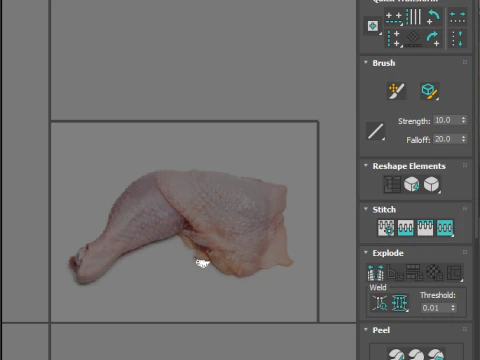The height and width of the screenshot is (360, 480).
Task: Select Align Horizontally to Pivot icon
Action: point(394,17)
